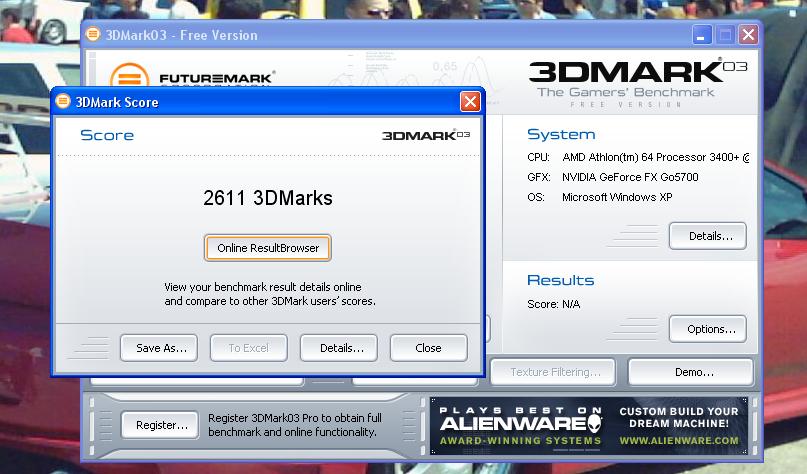This screenshot has width=807, height=474.
Task: Click the Online ResultBrowser button
Action: (x=268, y=248)
